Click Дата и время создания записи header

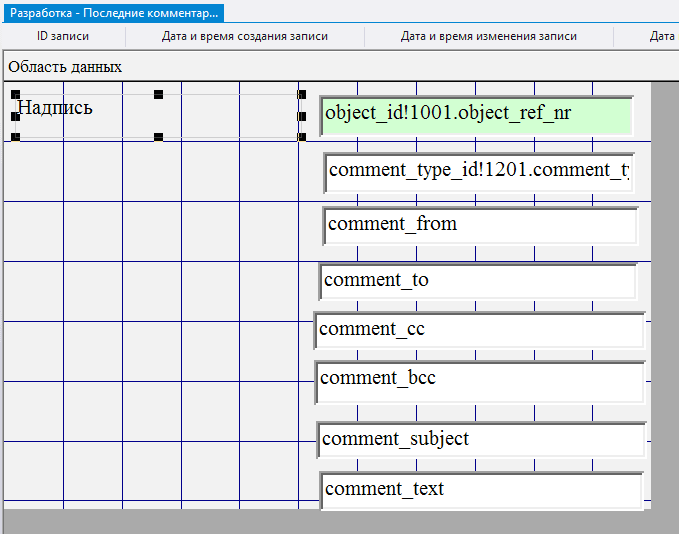coord(245,36)
